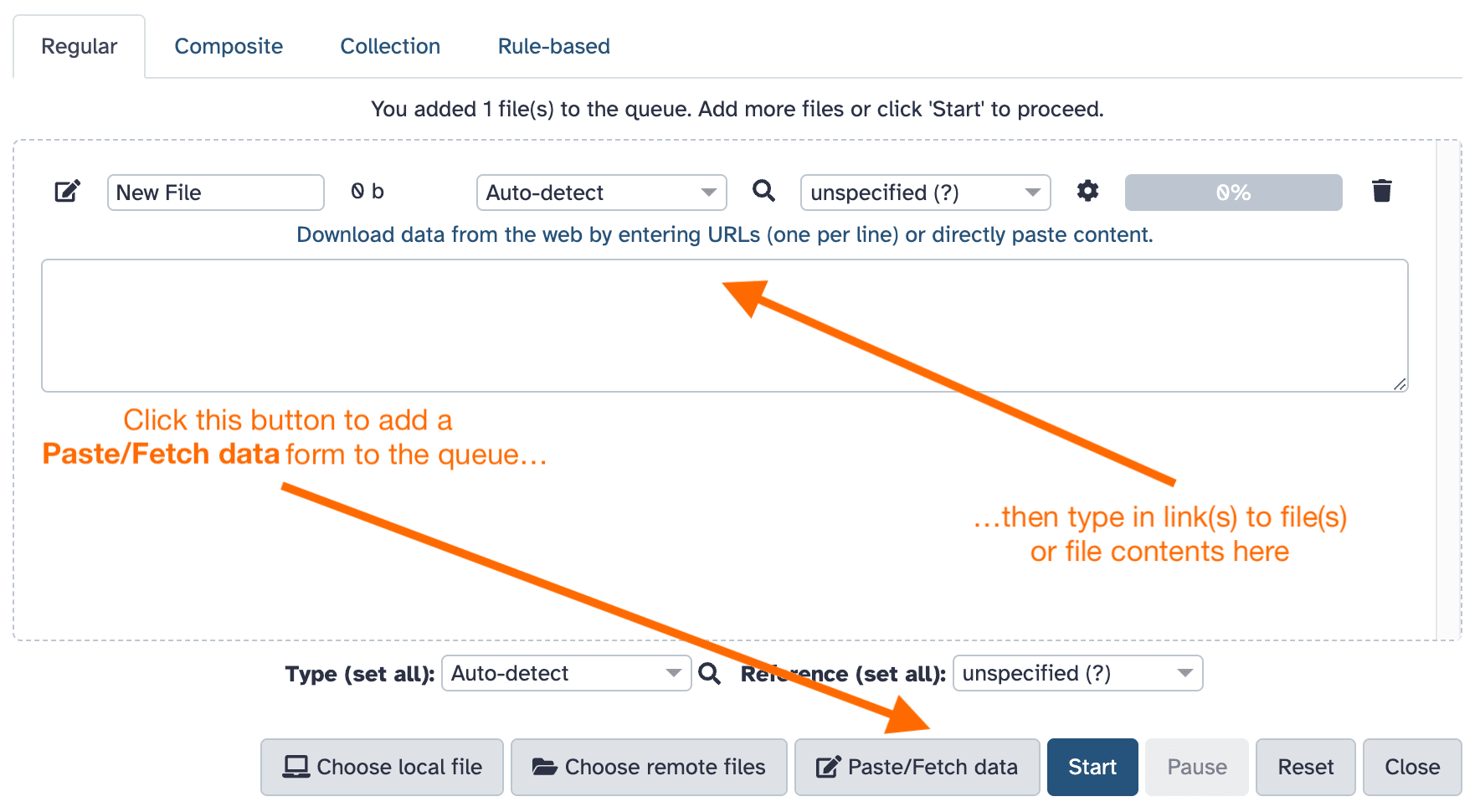Viewport: 1480px width, 812px height.
Task: Open the gear settings for New File
Action: 1087,191
